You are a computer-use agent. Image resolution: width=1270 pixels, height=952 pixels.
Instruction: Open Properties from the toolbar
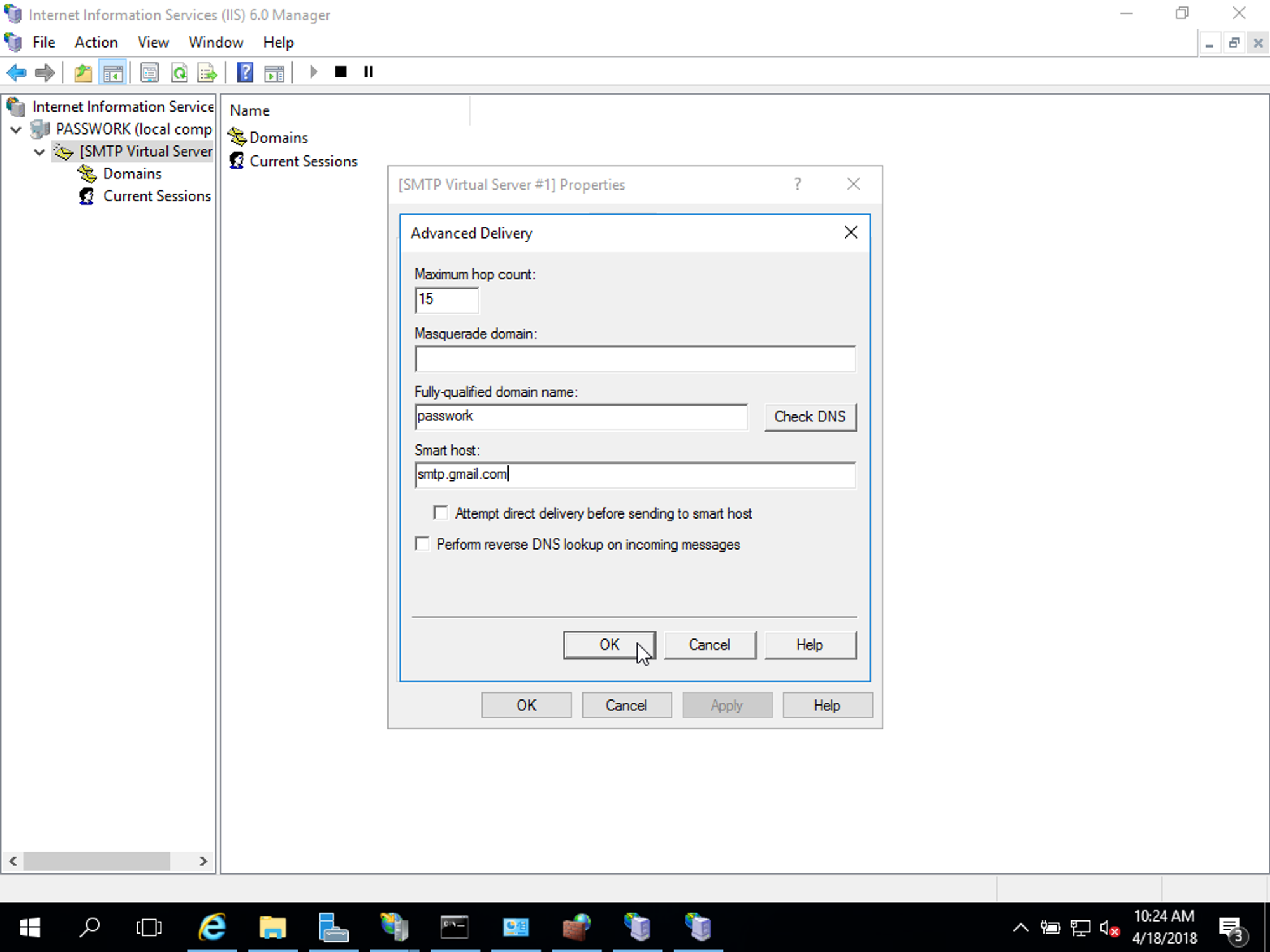150,72
